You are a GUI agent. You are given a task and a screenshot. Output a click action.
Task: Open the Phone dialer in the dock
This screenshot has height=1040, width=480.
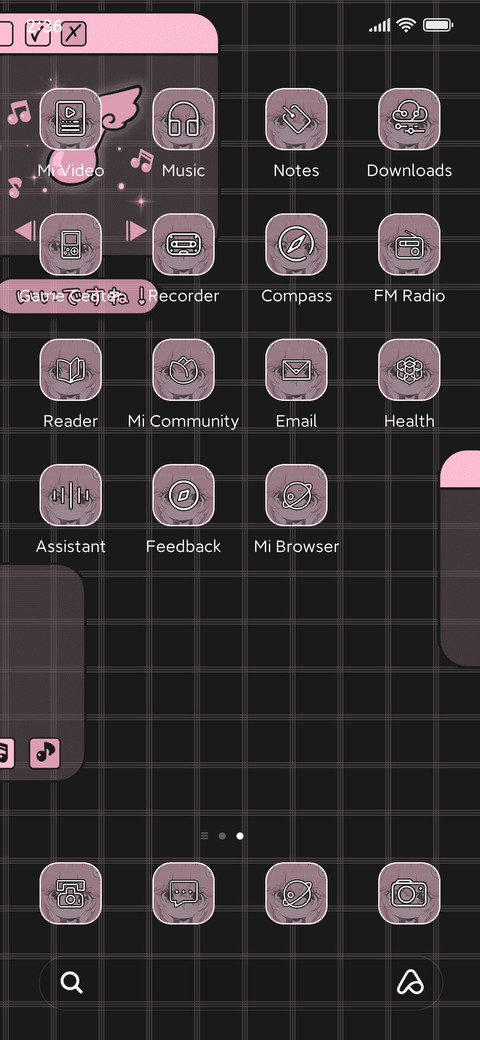pos(70,893)
